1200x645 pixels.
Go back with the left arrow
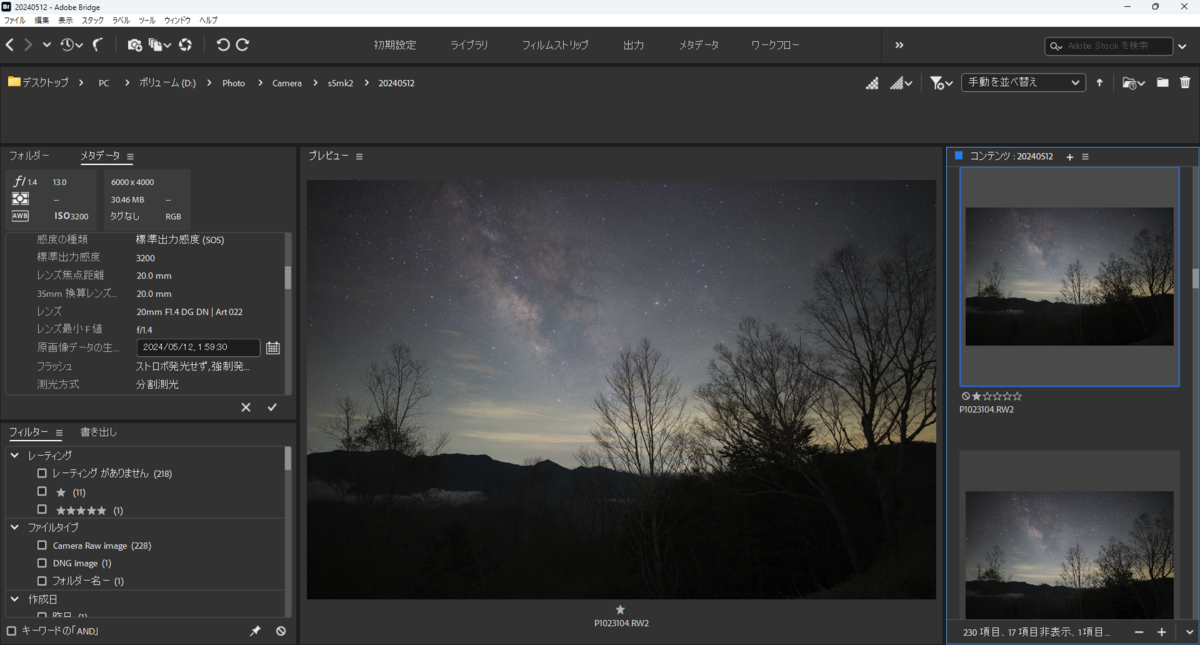pos(10,45)
